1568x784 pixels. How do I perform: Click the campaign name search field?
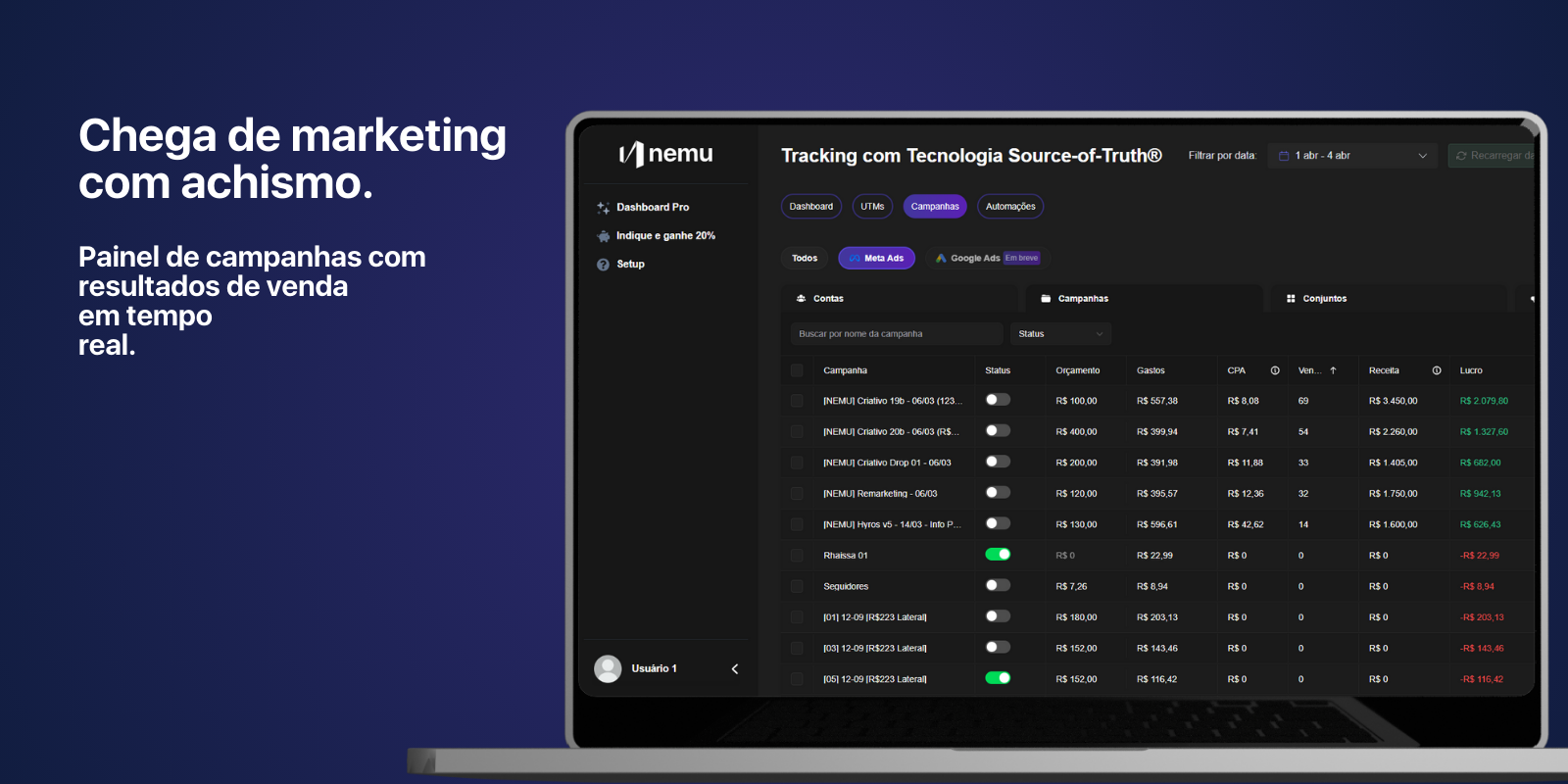pyautogui.click(x=897, y=334)
